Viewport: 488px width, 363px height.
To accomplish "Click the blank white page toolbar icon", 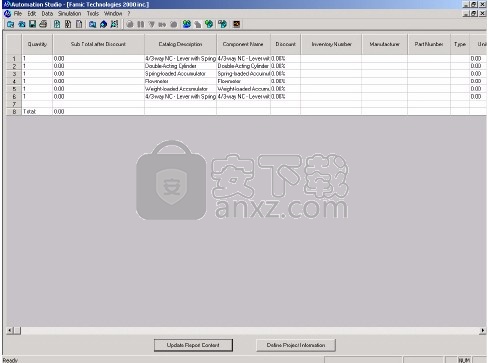I will [x=79, y=24].
